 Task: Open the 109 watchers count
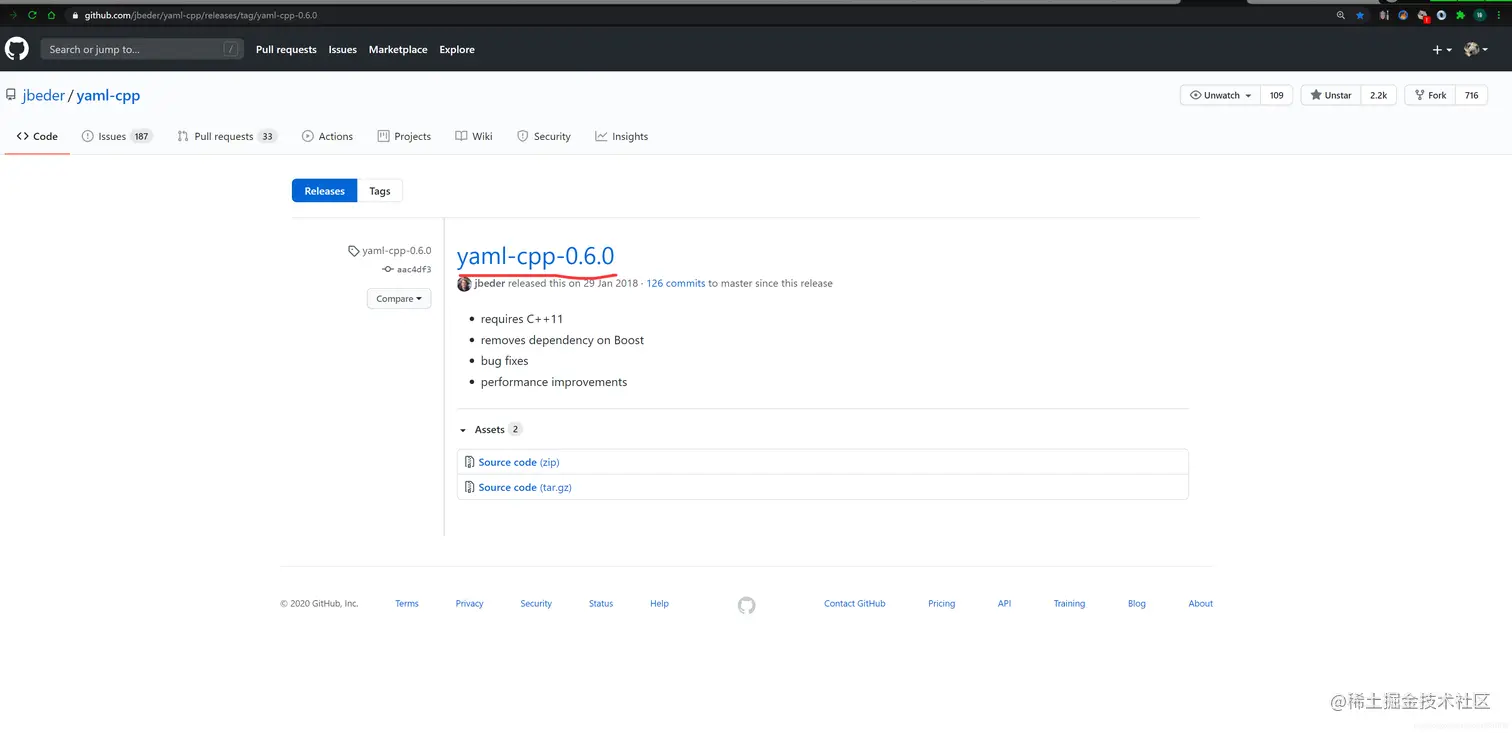point(1276,95)
